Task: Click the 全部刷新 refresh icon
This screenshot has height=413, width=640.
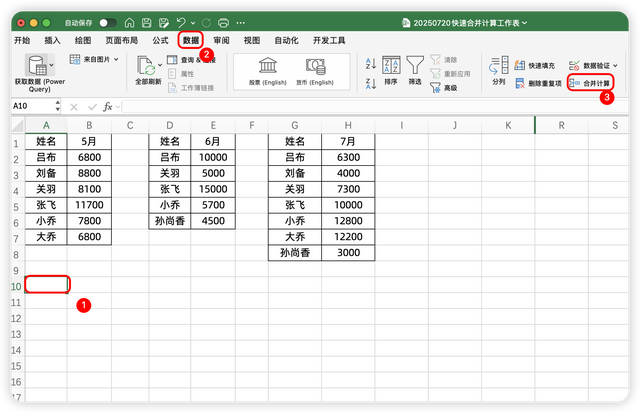Action: (x=146, y=66)
